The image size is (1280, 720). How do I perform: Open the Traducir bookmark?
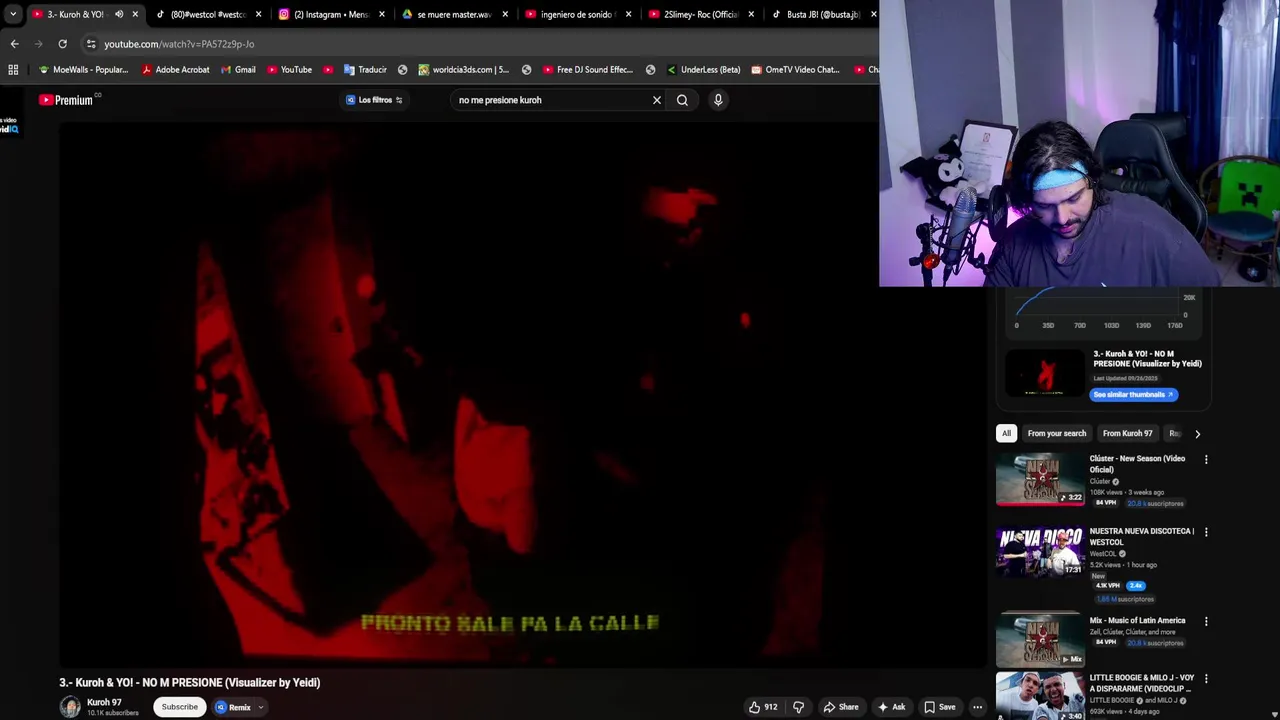(x=365, y=70)
